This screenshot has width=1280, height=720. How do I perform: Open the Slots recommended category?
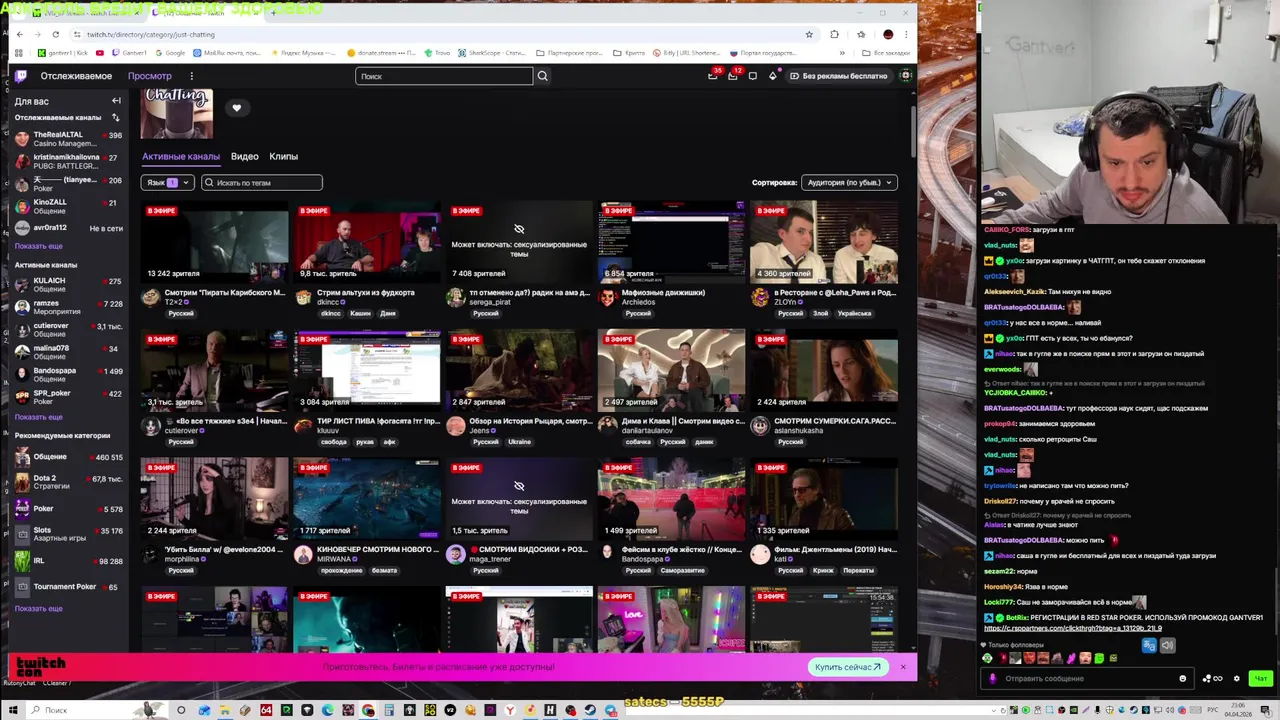click(x=68, y=534)
